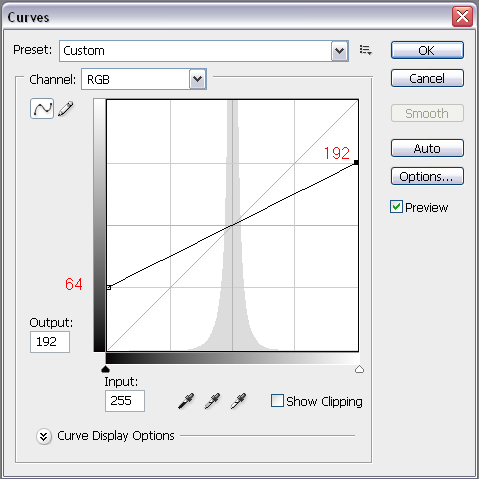Open the Channel RGB dropdown

point(144,79)
